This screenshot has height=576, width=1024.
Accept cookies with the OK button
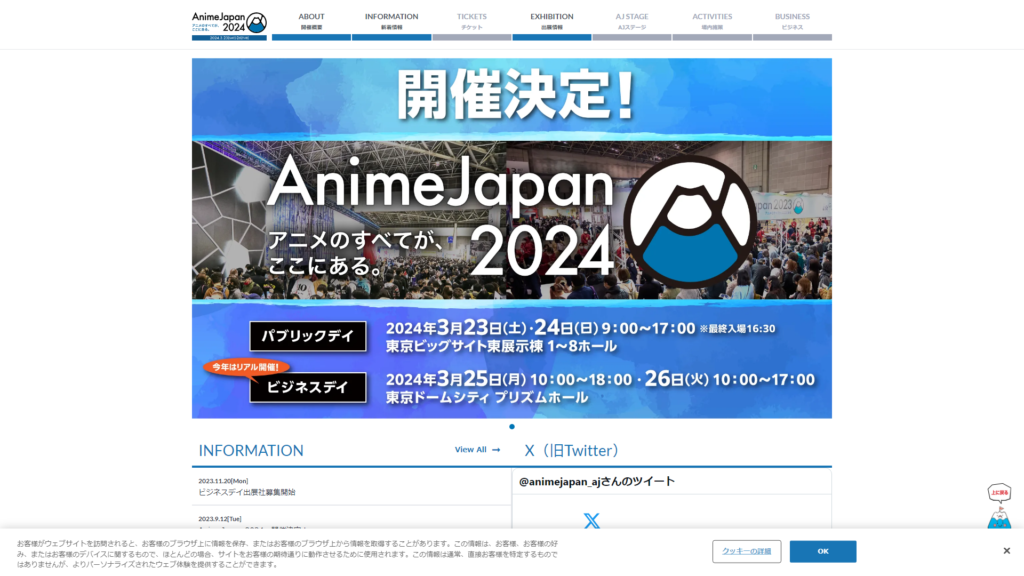[x=823, y=551]
